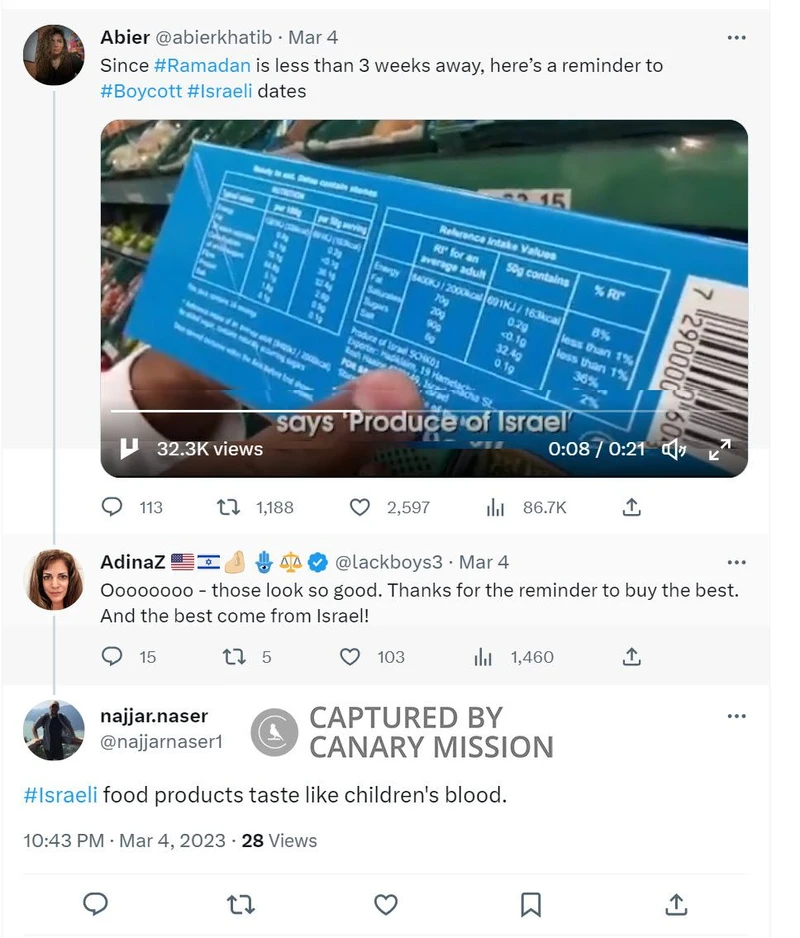Image resolution: width=800 pixels, height=938 pixels.
Task: Unmute the video sound
Action: (x=674, y=450)
